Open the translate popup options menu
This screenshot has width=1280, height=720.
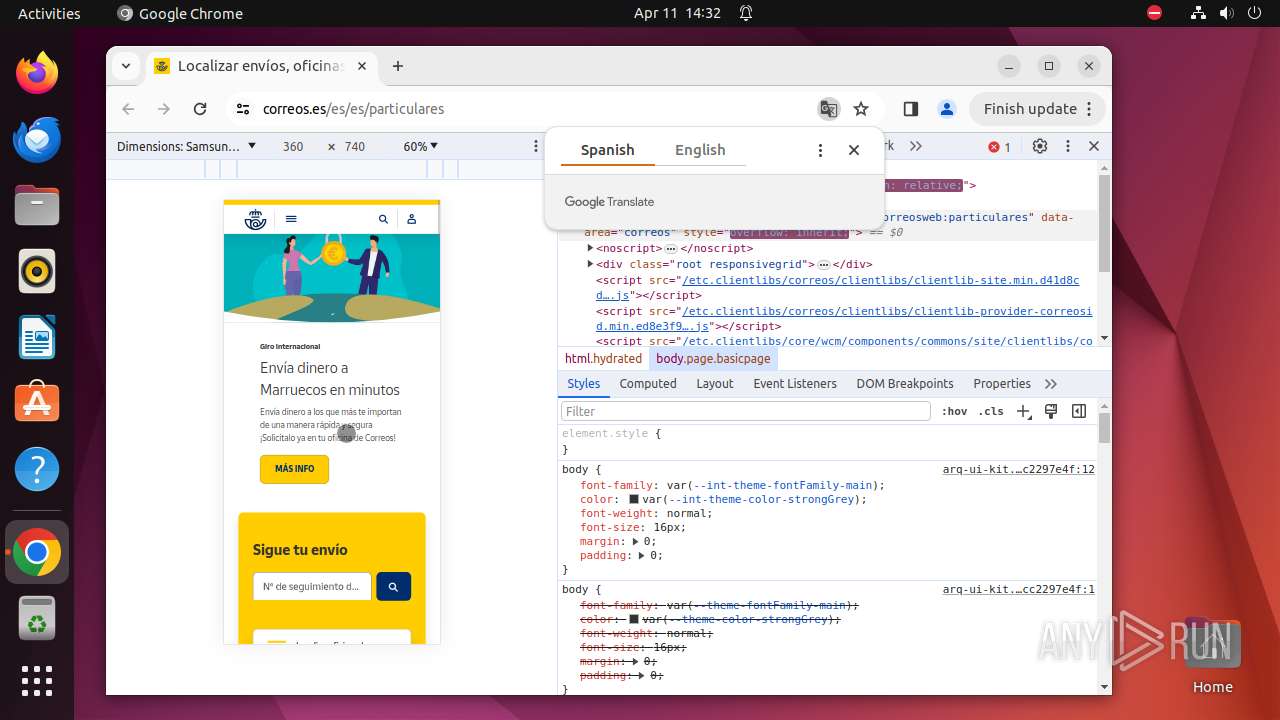tap(820, 150)
